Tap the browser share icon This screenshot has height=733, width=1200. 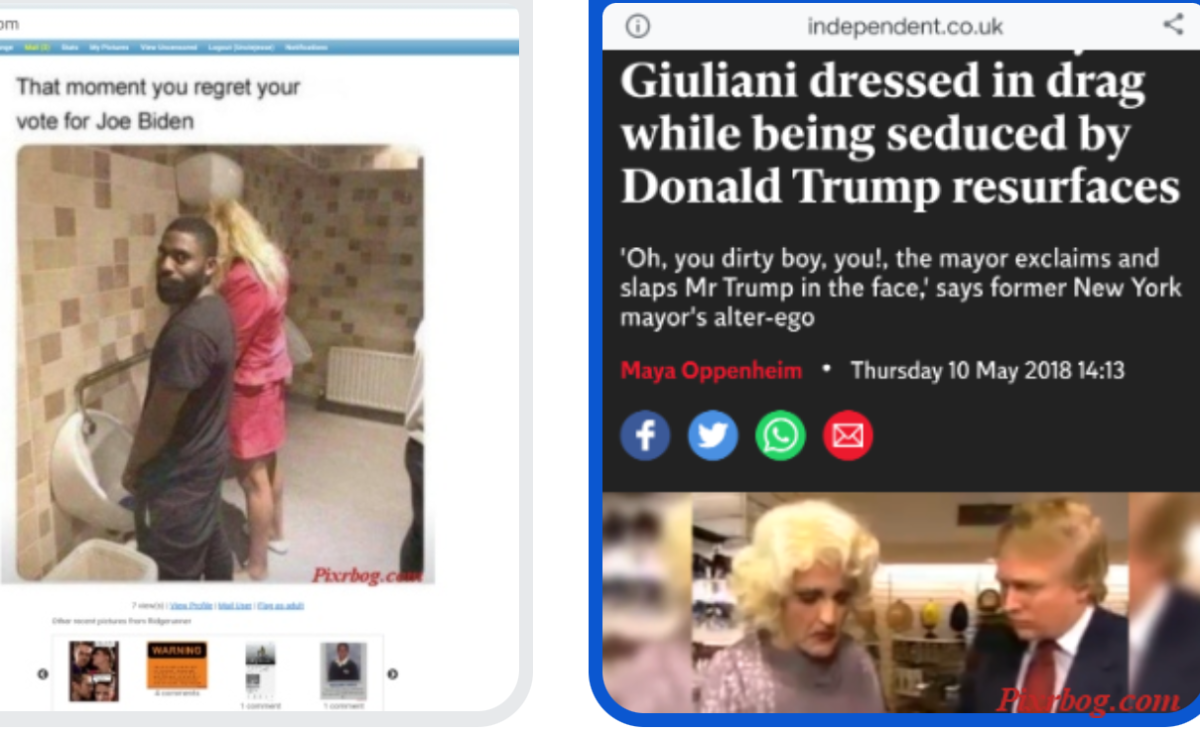click(1173, 24)
